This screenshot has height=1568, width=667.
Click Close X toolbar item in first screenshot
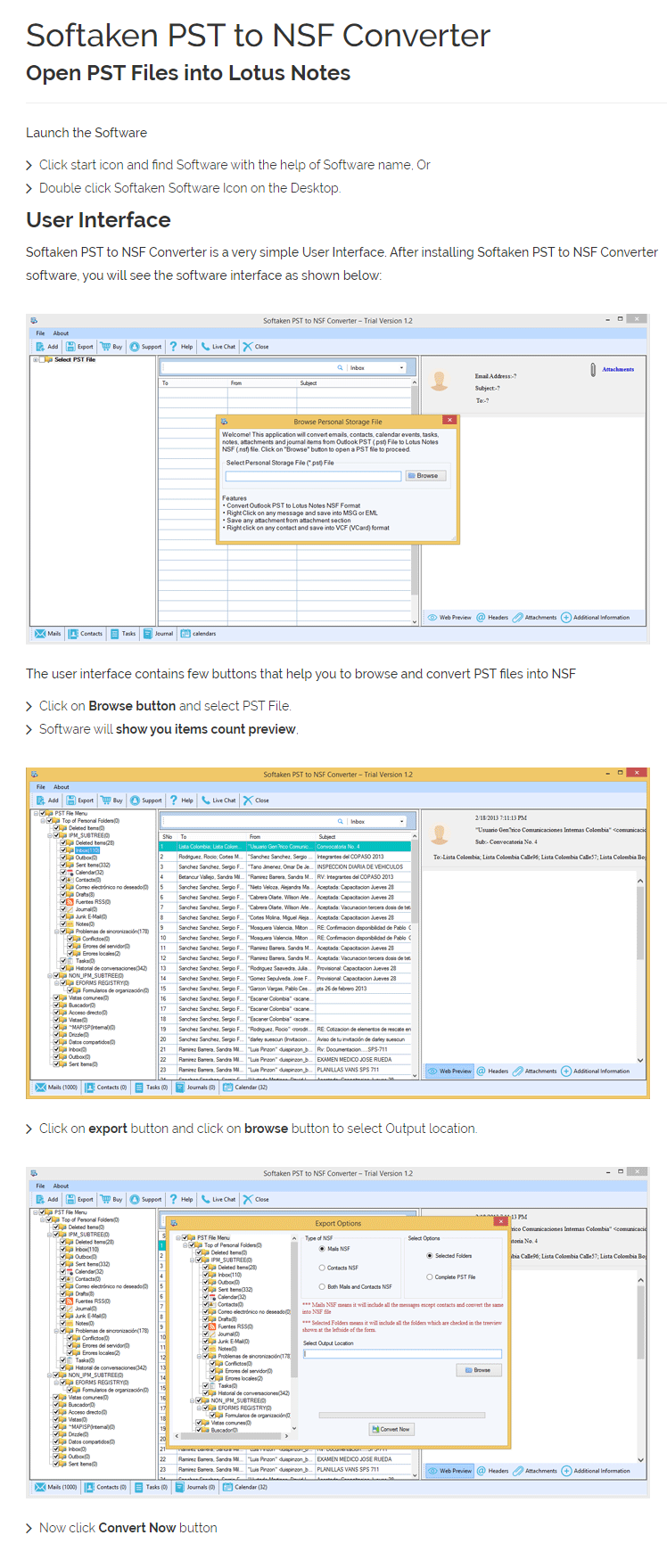coord(256,347)
